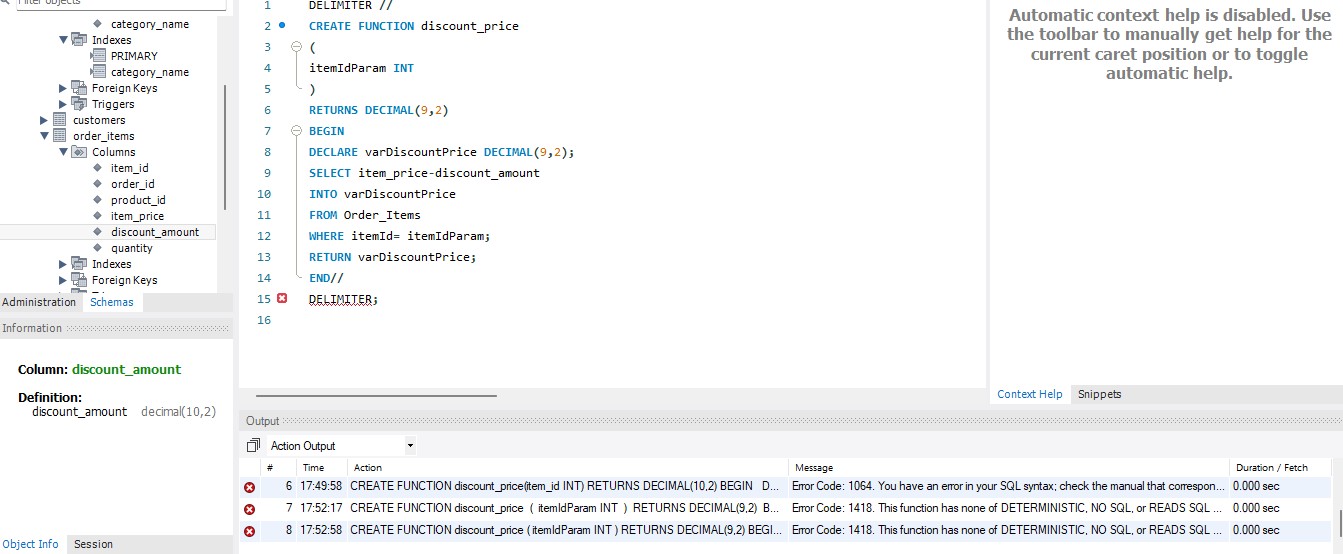Click the Column: discount_amount heading in Information
1343x554 pixels.
(x=99, y=369)
